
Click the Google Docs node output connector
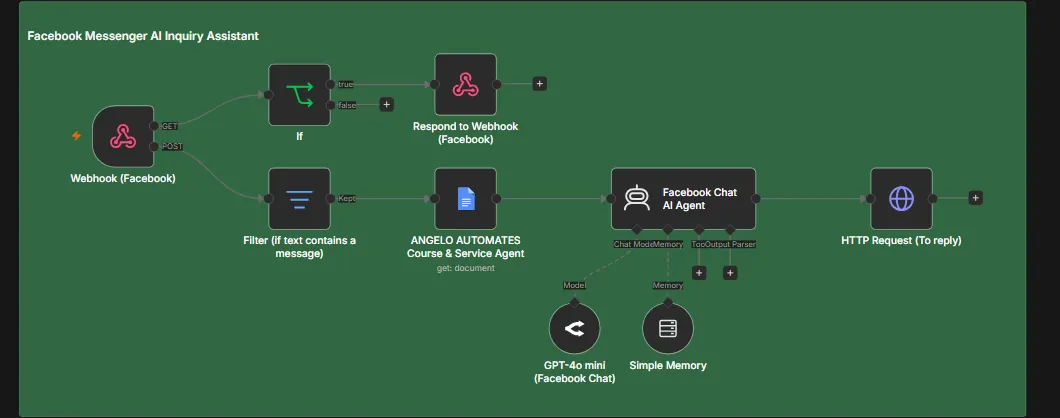pyautogui.click(x=496, y=199)
